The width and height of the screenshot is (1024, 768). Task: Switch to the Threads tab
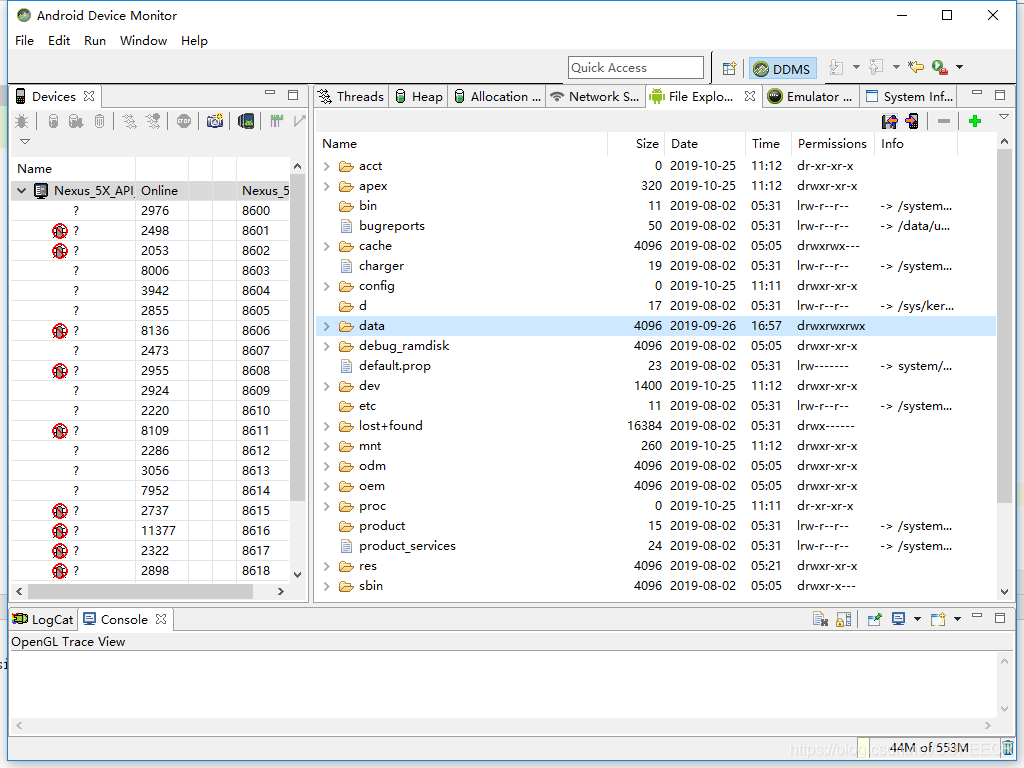point(351,97)
